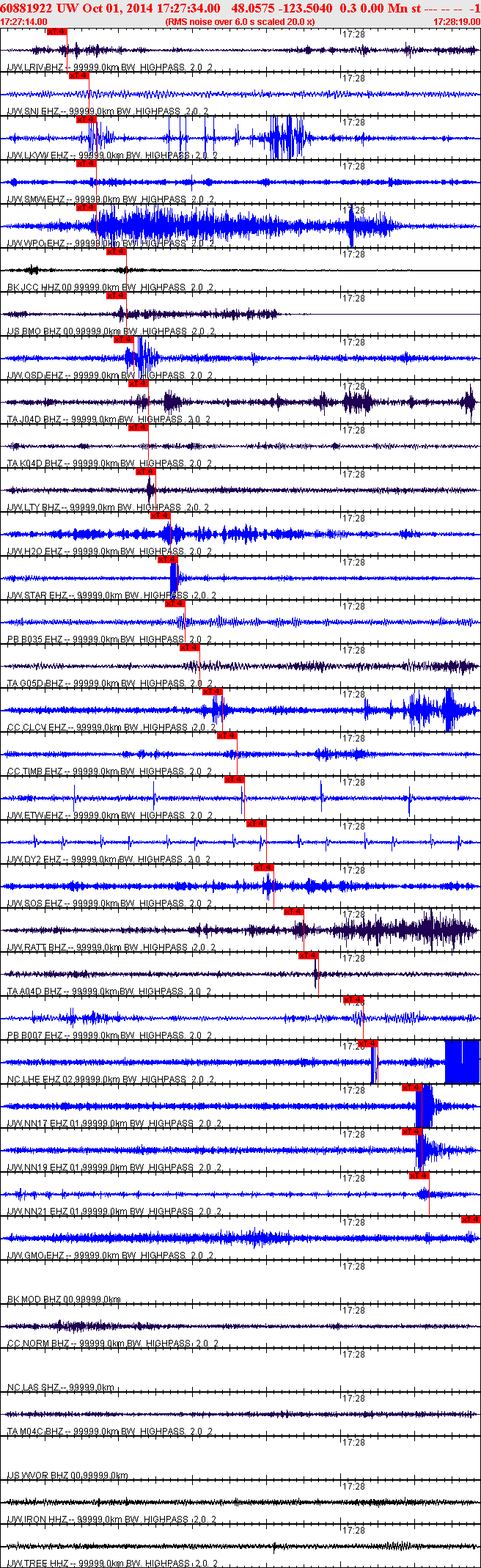Select the red pick flag on CC.CLCV trace
Viewport: 481px width, 1568px height.
coord(212,692)
